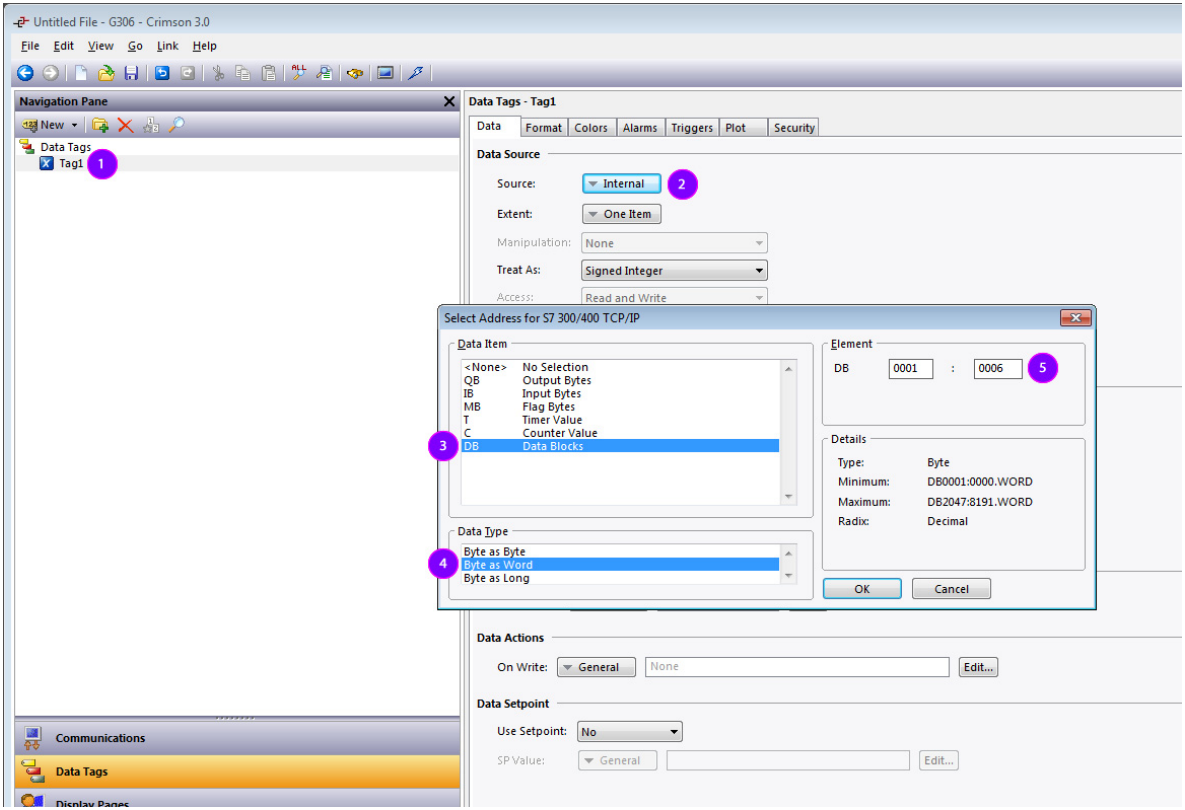Open the Extent One Item dropdown
The image size is (1185, 810).
(x=621, y=214)
